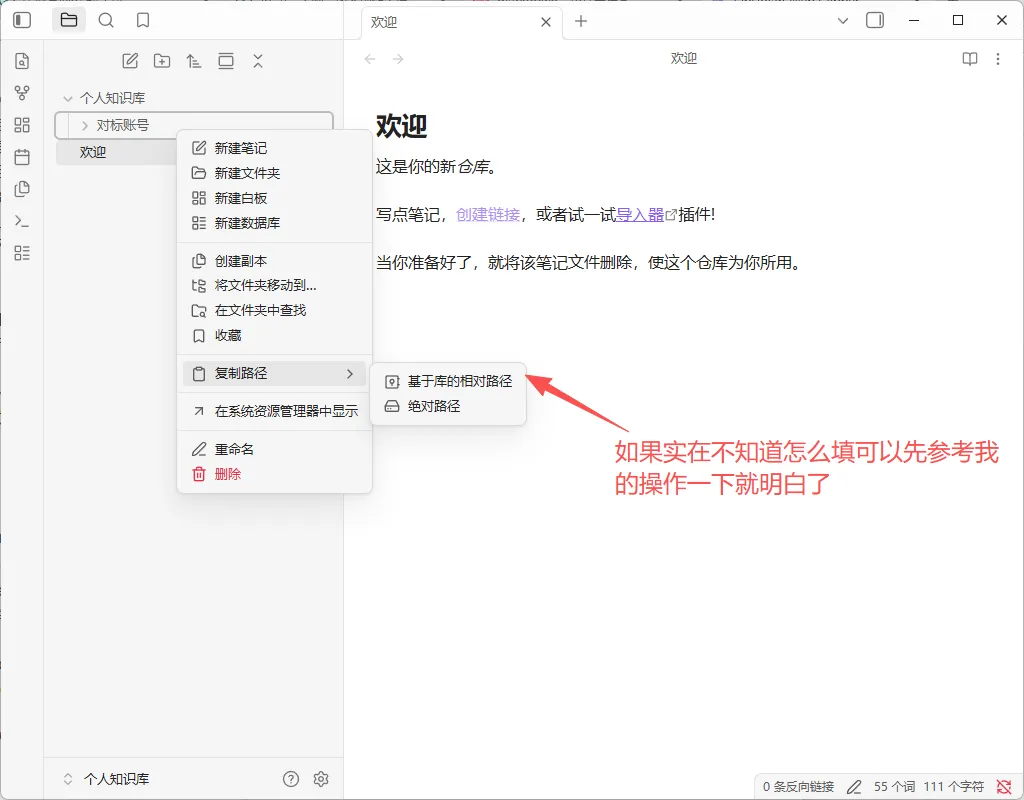Toggle the left sidebar collapse icon

click(x=22, y=20)
